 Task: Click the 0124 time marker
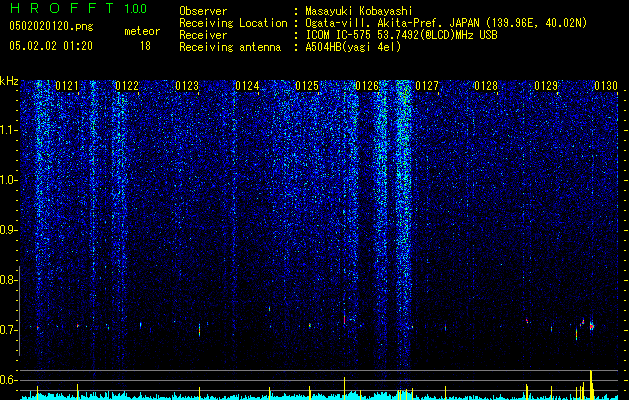pyautogui.click(x=247, y=86)
